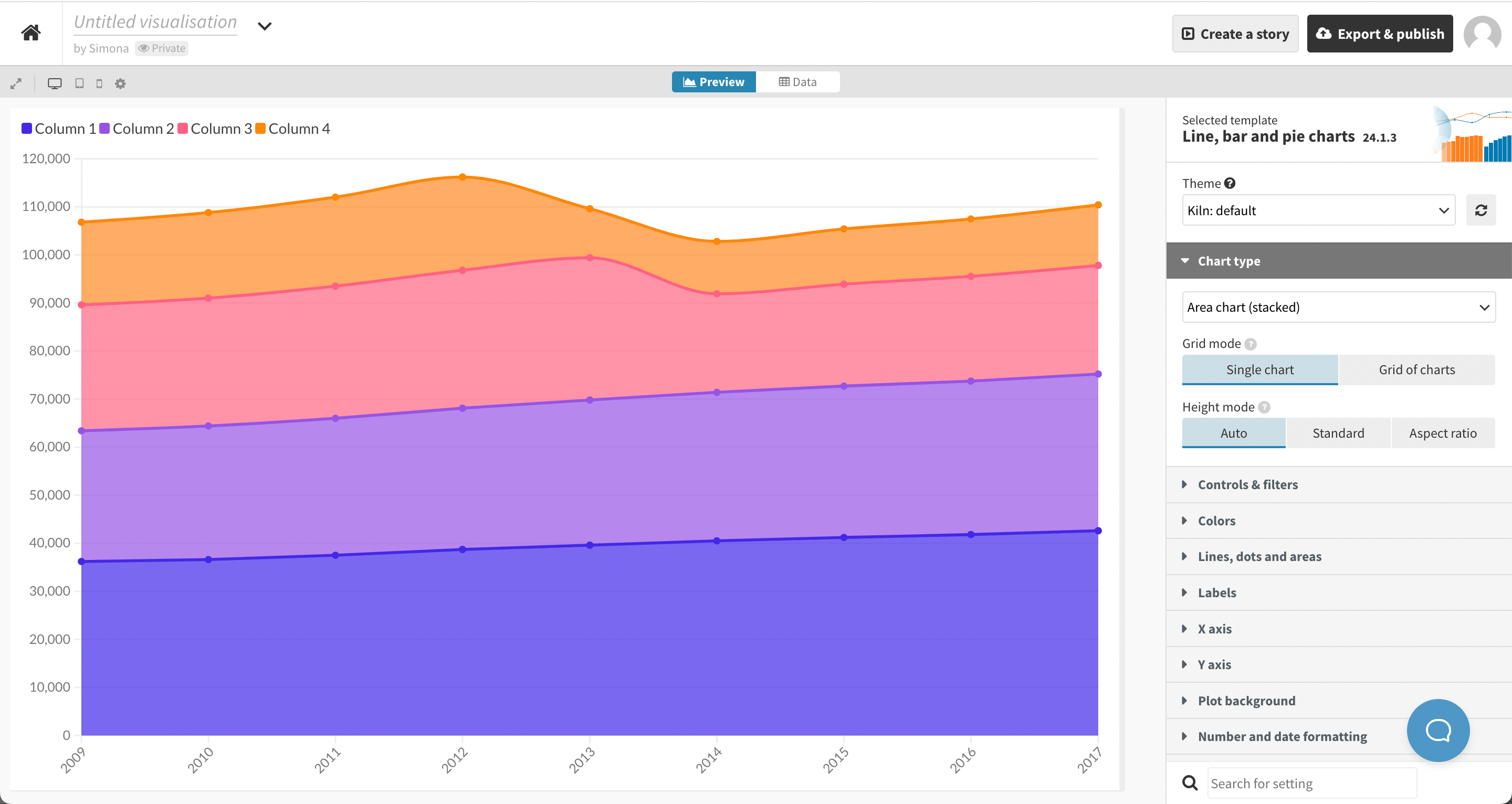Open the Area chart (stacked) dropdown
The image size is (1512, 804).
click(1338, 307)
